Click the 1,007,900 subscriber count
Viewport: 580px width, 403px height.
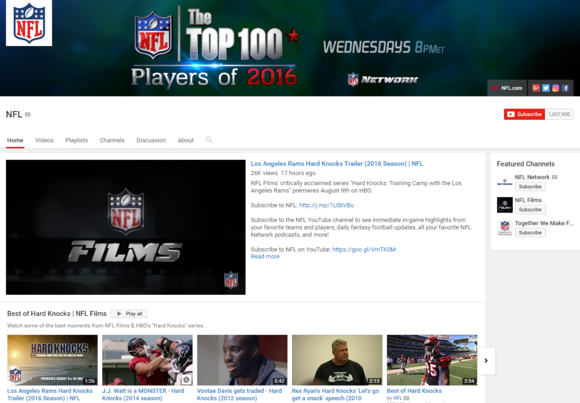coord(559,114)
